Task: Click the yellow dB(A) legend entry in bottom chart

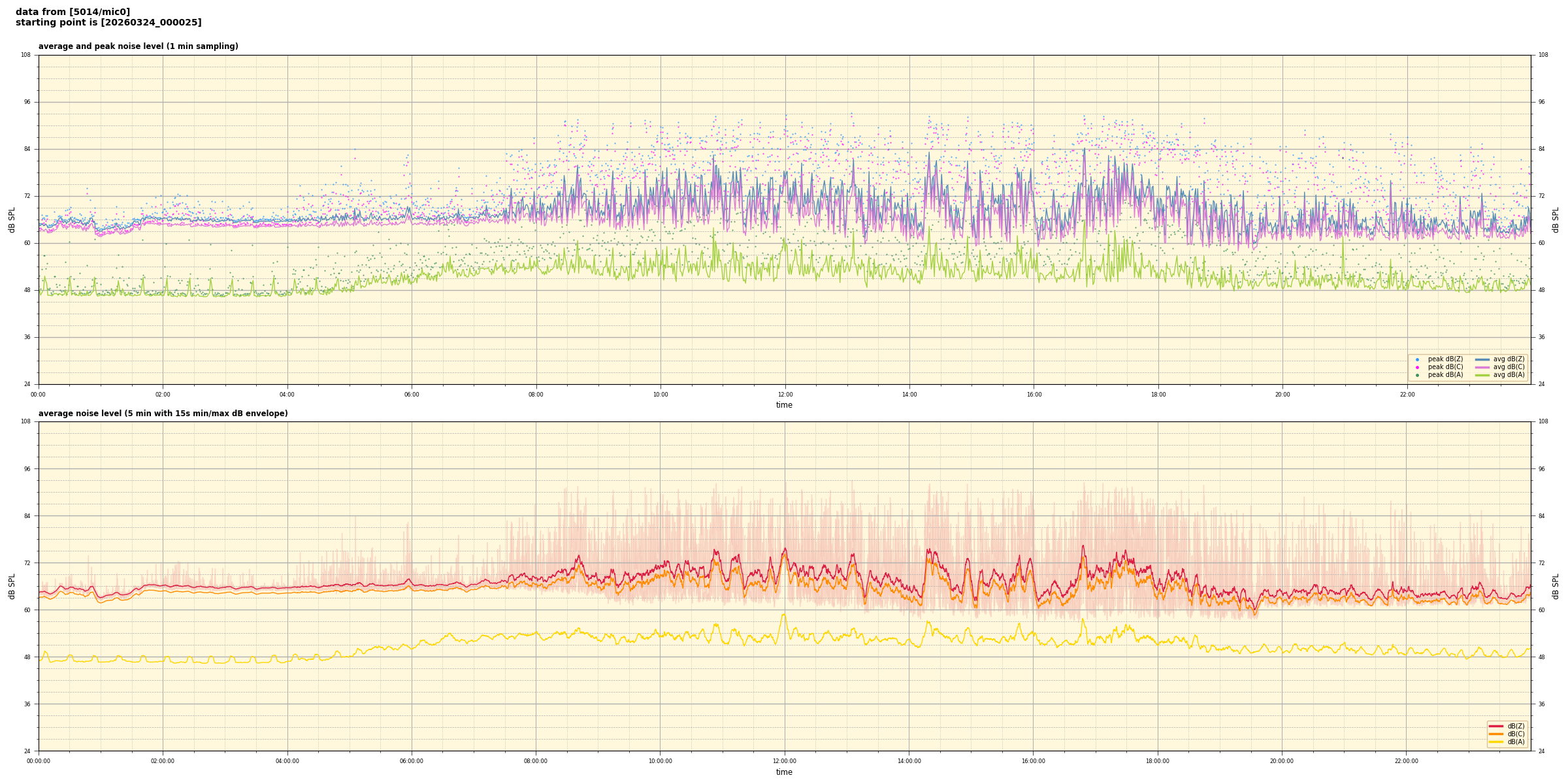Action: (x=1496, y=742)
